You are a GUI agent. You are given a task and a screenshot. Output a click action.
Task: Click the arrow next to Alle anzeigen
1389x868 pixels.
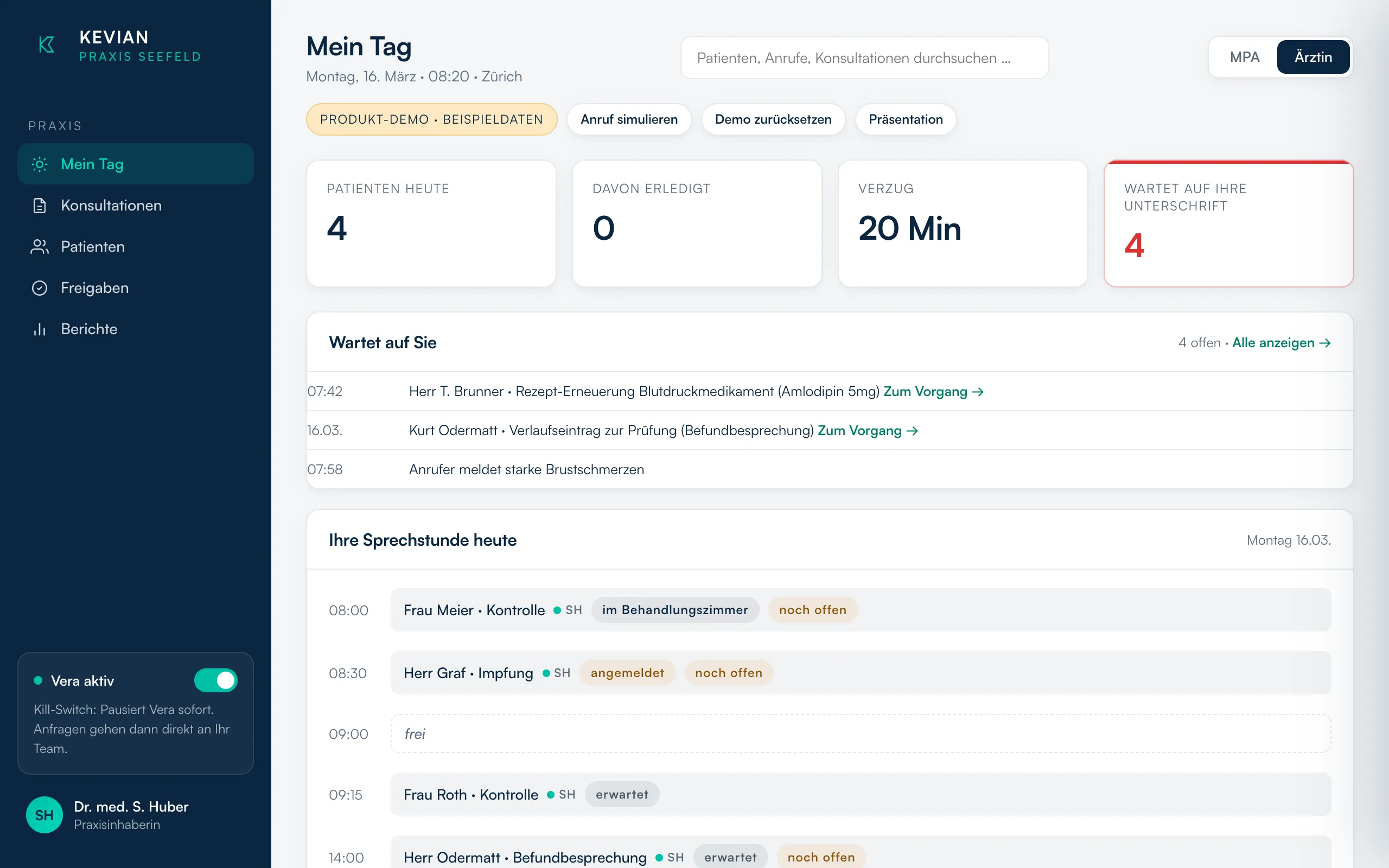[x=1326, y=343]
